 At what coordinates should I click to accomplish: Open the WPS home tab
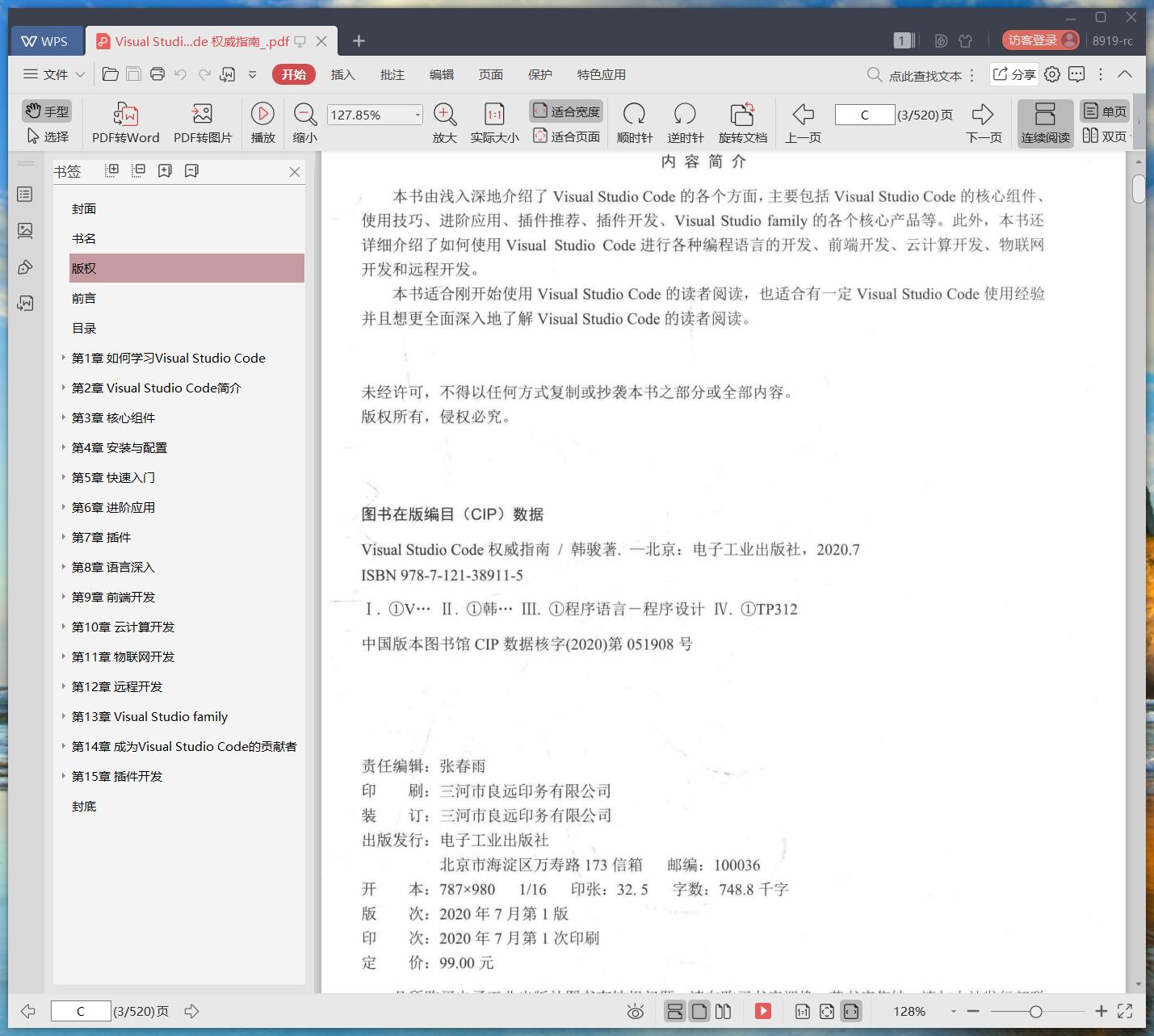click(x=46, y=41)
